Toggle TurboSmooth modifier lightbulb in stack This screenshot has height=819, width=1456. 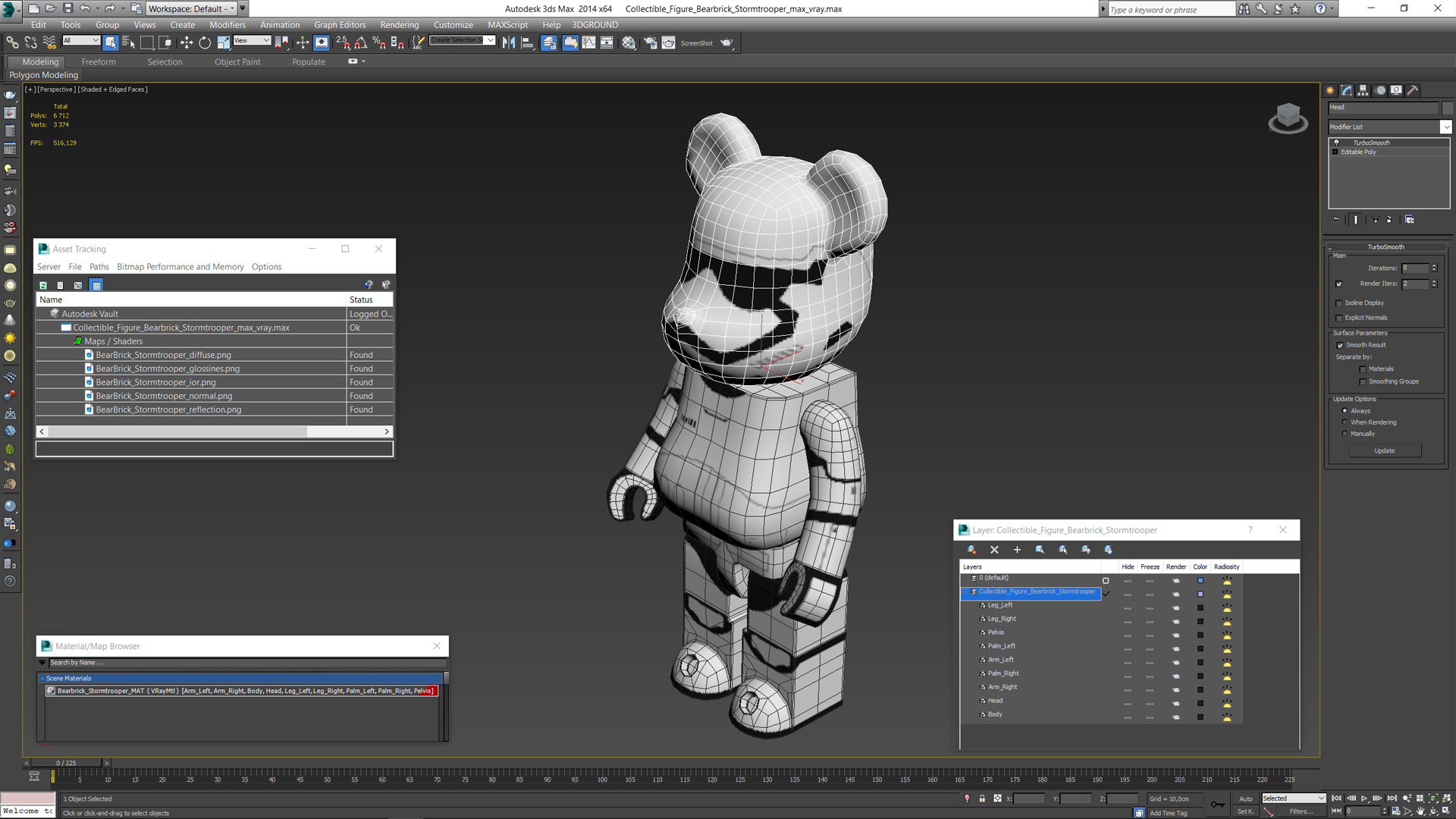(1336, 143)
